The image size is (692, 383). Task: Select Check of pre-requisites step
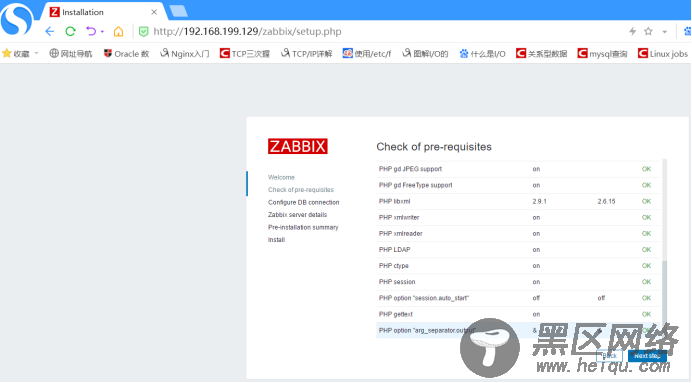tap(301, 190)
